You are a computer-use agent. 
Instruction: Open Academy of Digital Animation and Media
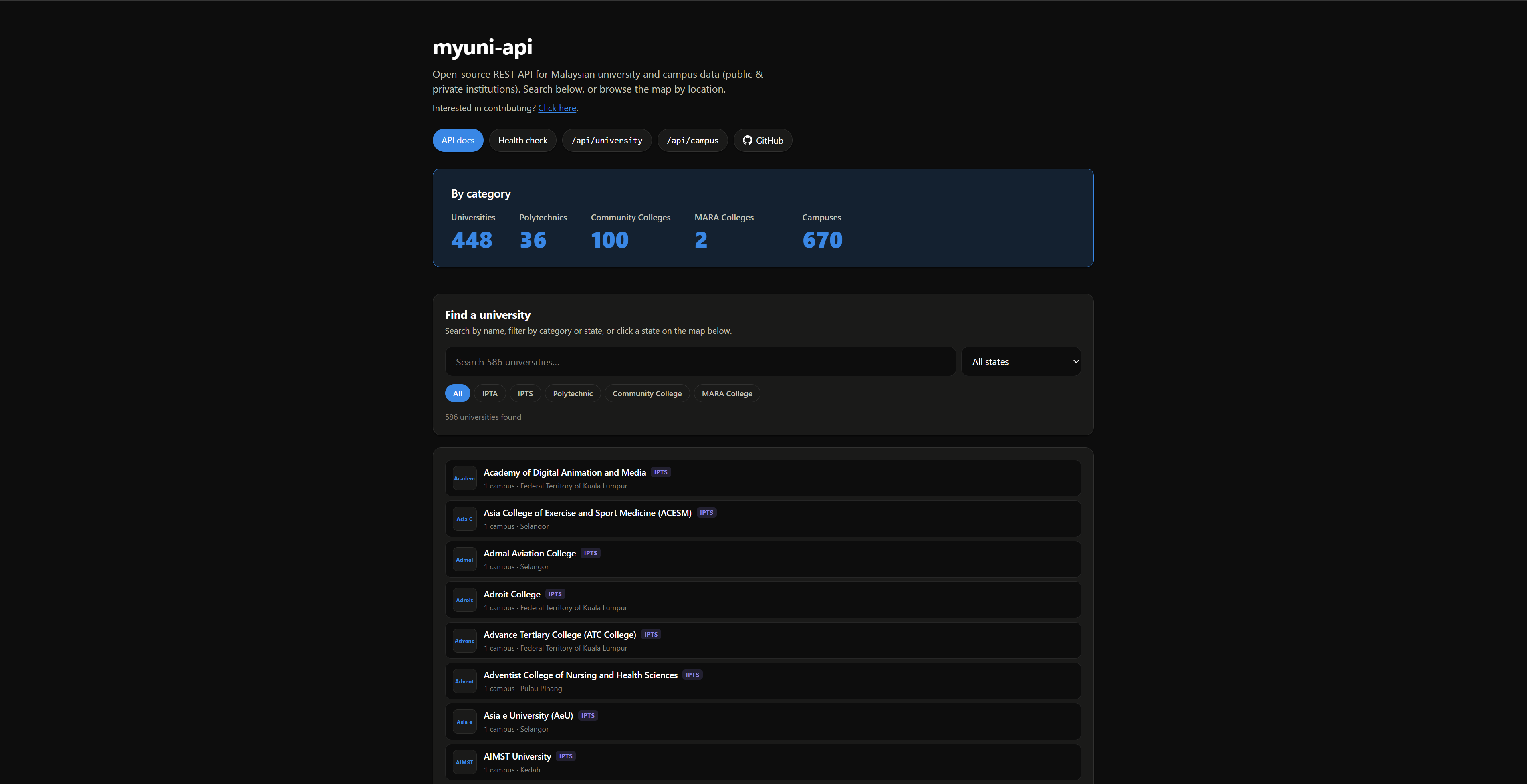click(763, 478)
